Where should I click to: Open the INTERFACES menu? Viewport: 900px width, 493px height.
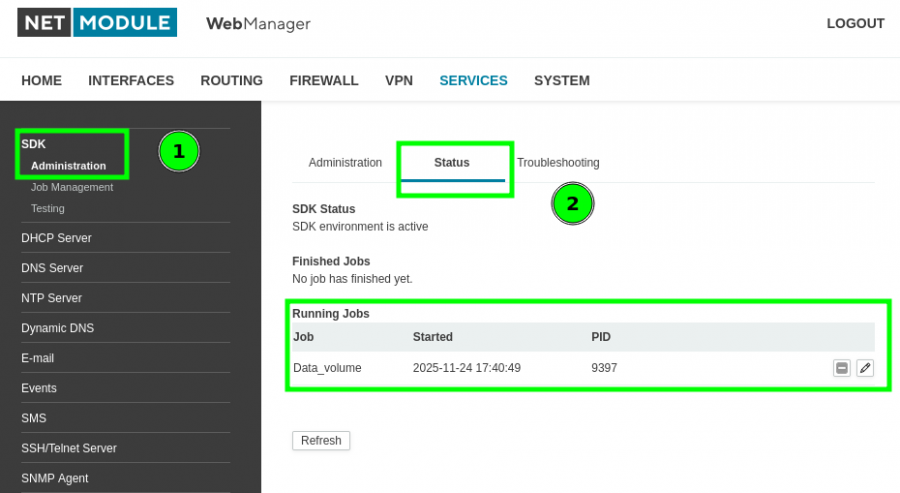[x=131, y=81]
